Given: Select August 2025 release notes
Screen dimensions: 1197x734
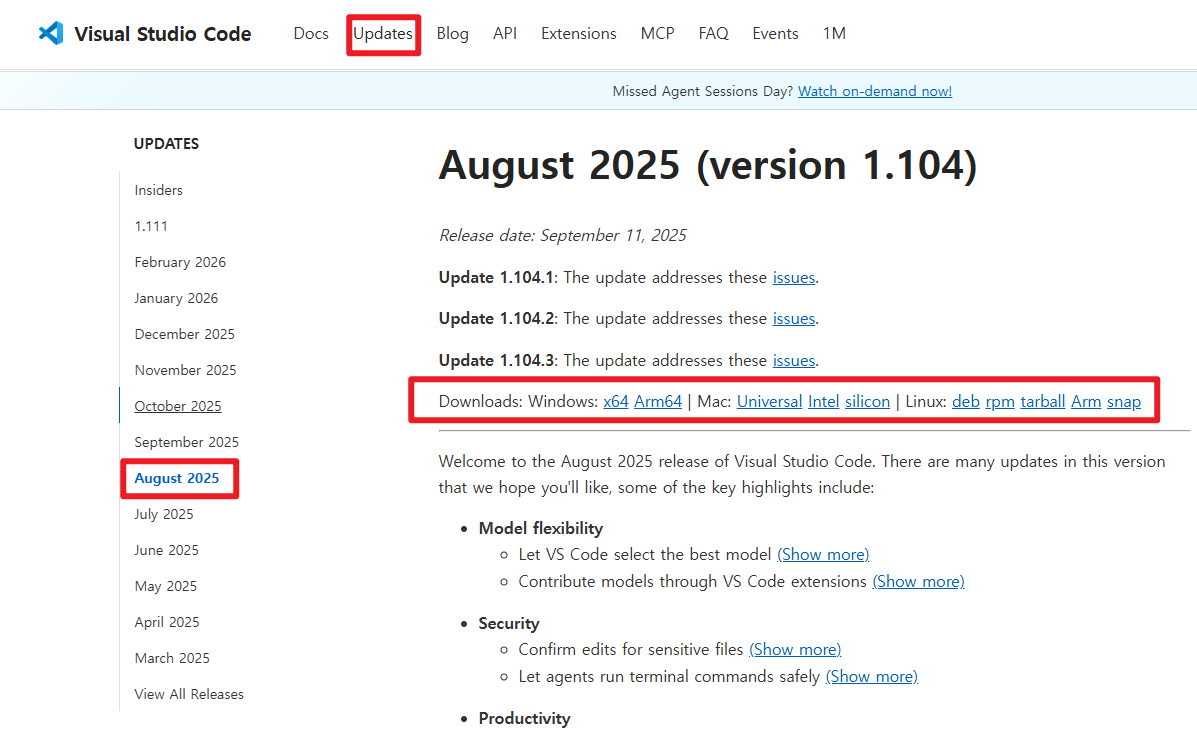Looking at the screenshot, I should point(176,478).
